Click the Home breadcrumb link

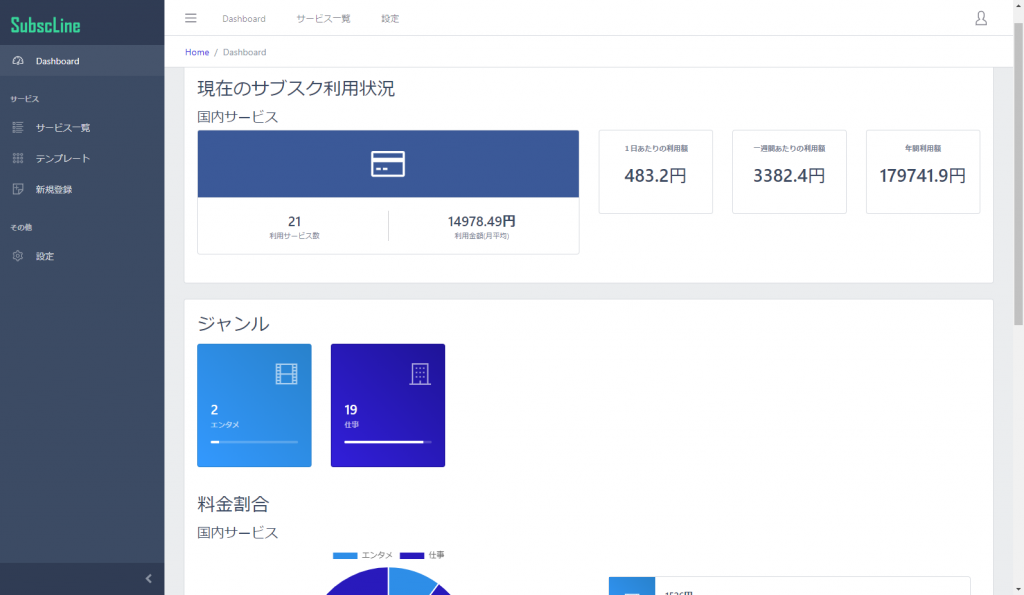point(197,52)
